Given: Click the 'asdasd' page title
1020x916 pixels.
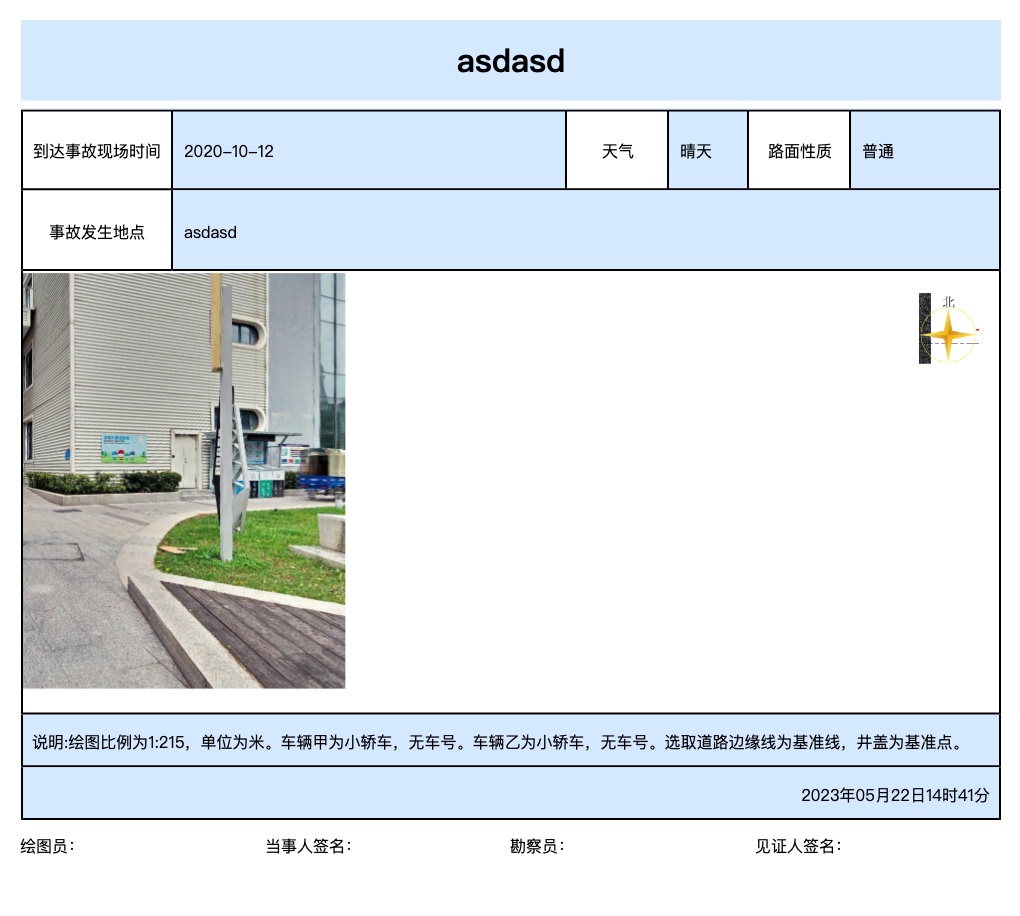Looking at the screenshot, I should [x=511, y=61].
